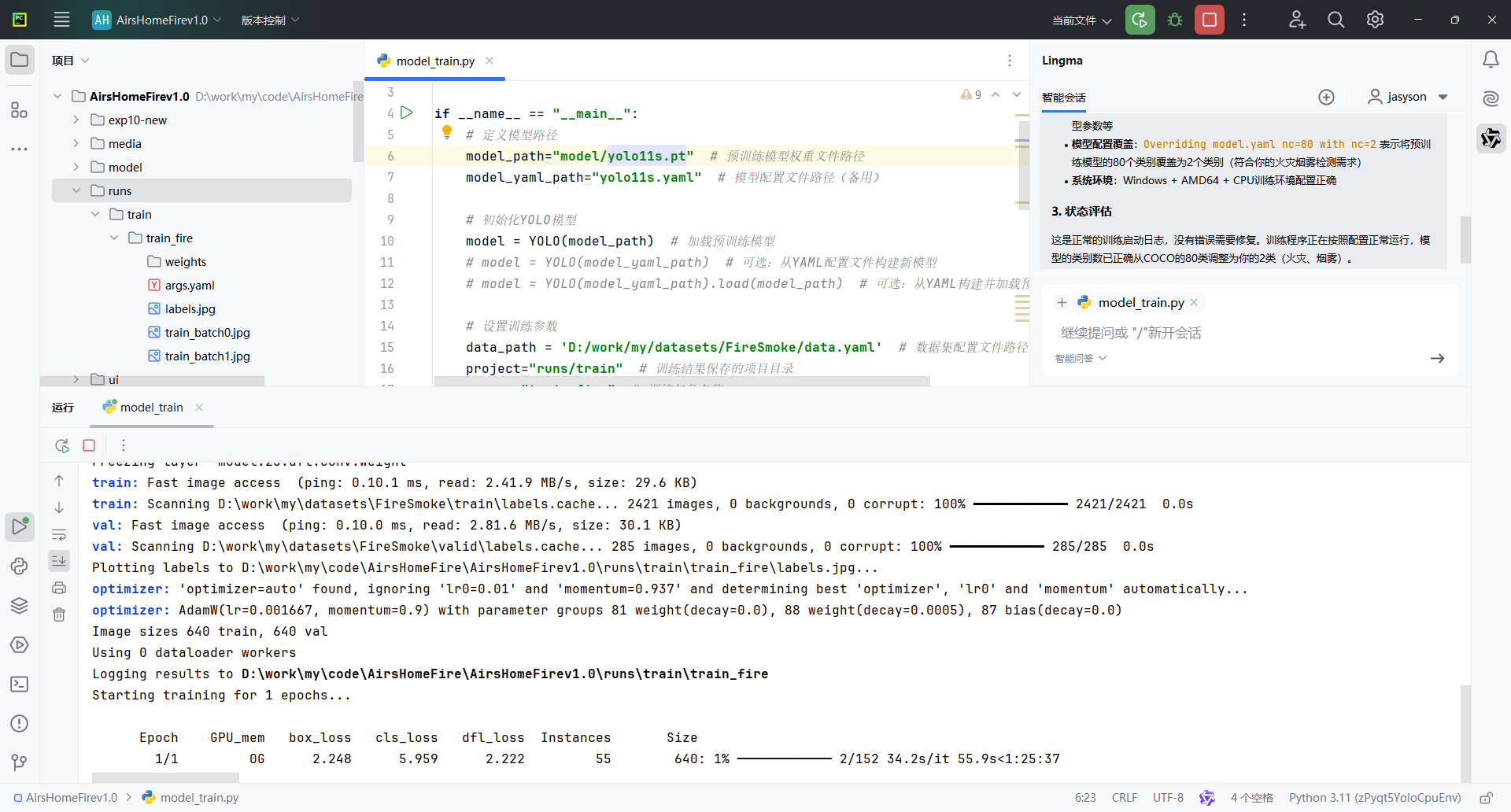Expand the media folder
Image resolution: width=1511 pixels, height=812 pixels.
(76, 143)
